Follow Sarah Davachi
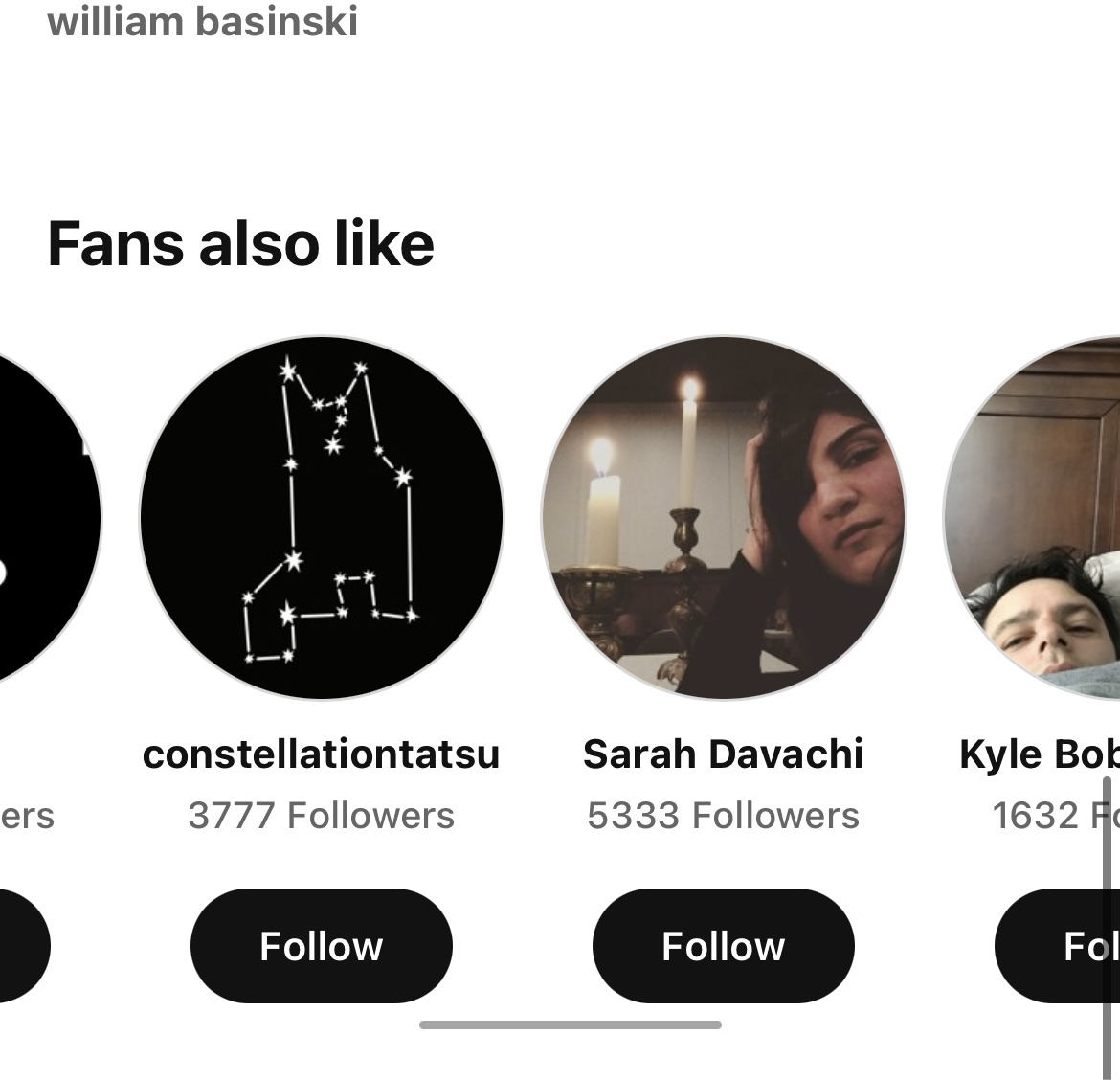 click(724, 946)
